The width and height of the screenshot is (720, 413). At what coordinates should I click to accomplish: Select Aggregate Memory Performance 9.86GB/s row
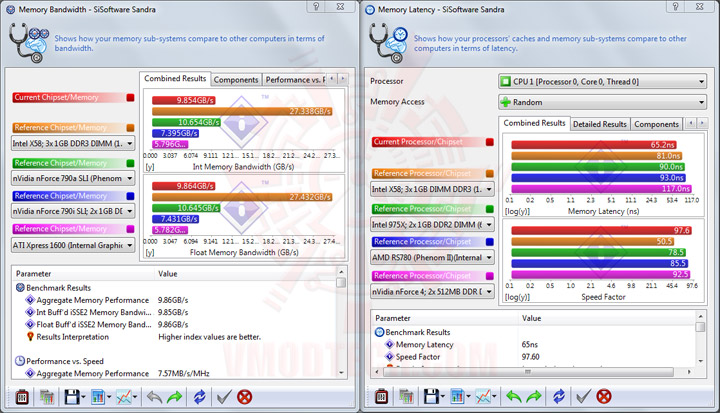[x=174, y=300]
